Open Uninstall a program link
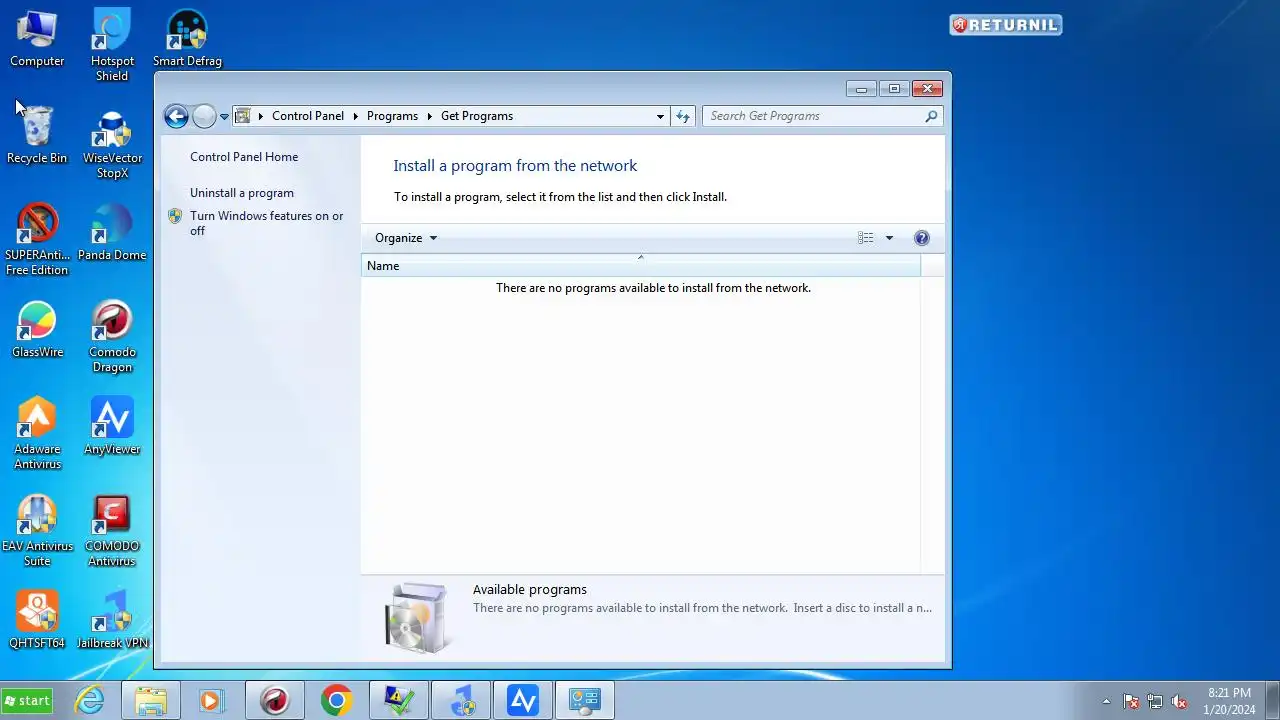 pos(242,193)
